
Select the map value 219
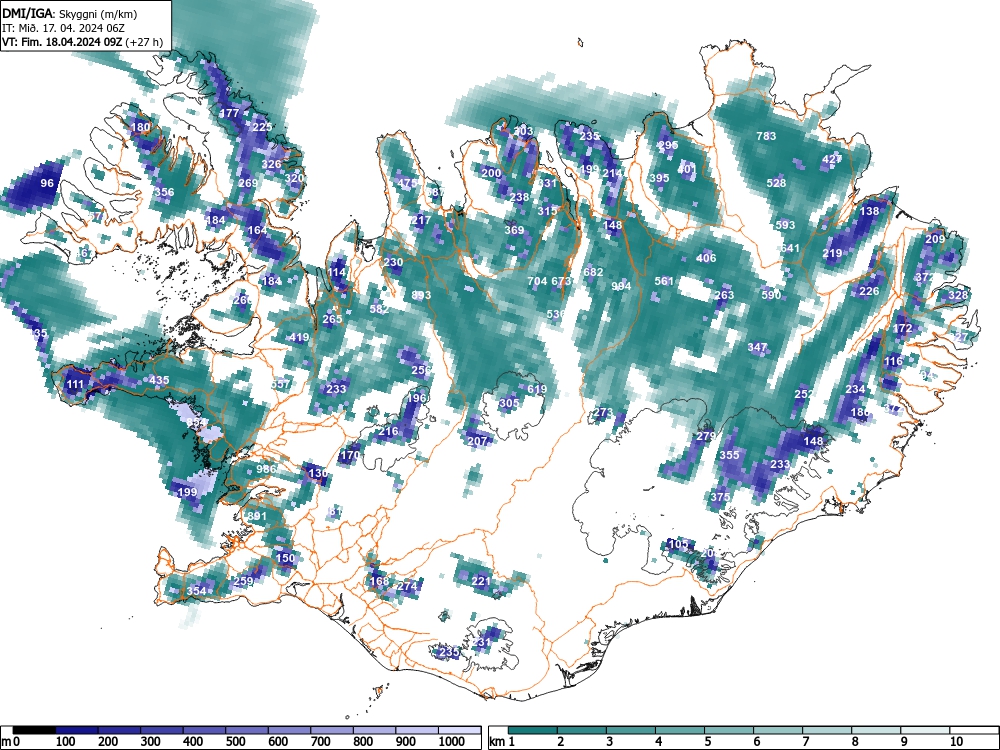[832, 253]
